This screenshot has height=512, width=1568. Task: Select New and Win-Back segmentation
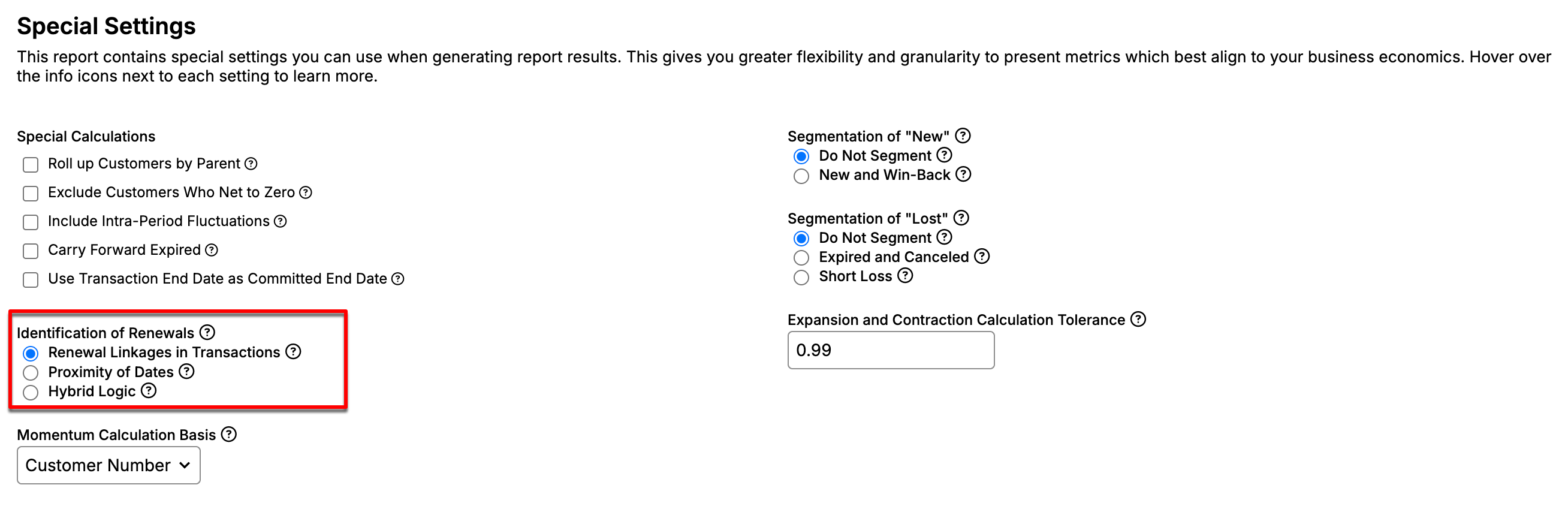click(801, 176)
